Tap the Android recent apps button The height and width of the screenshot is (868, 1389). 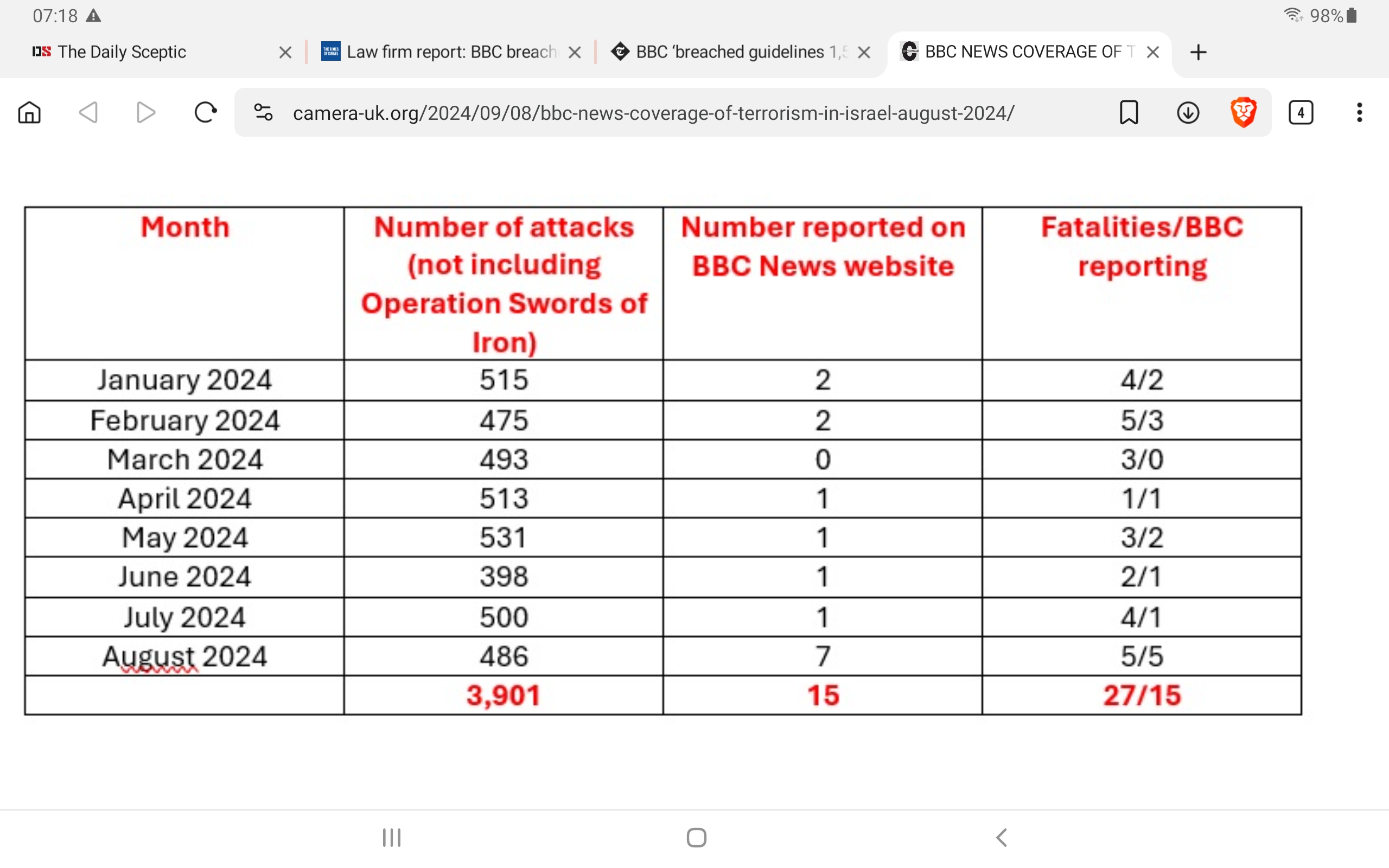tap(391, 838)
